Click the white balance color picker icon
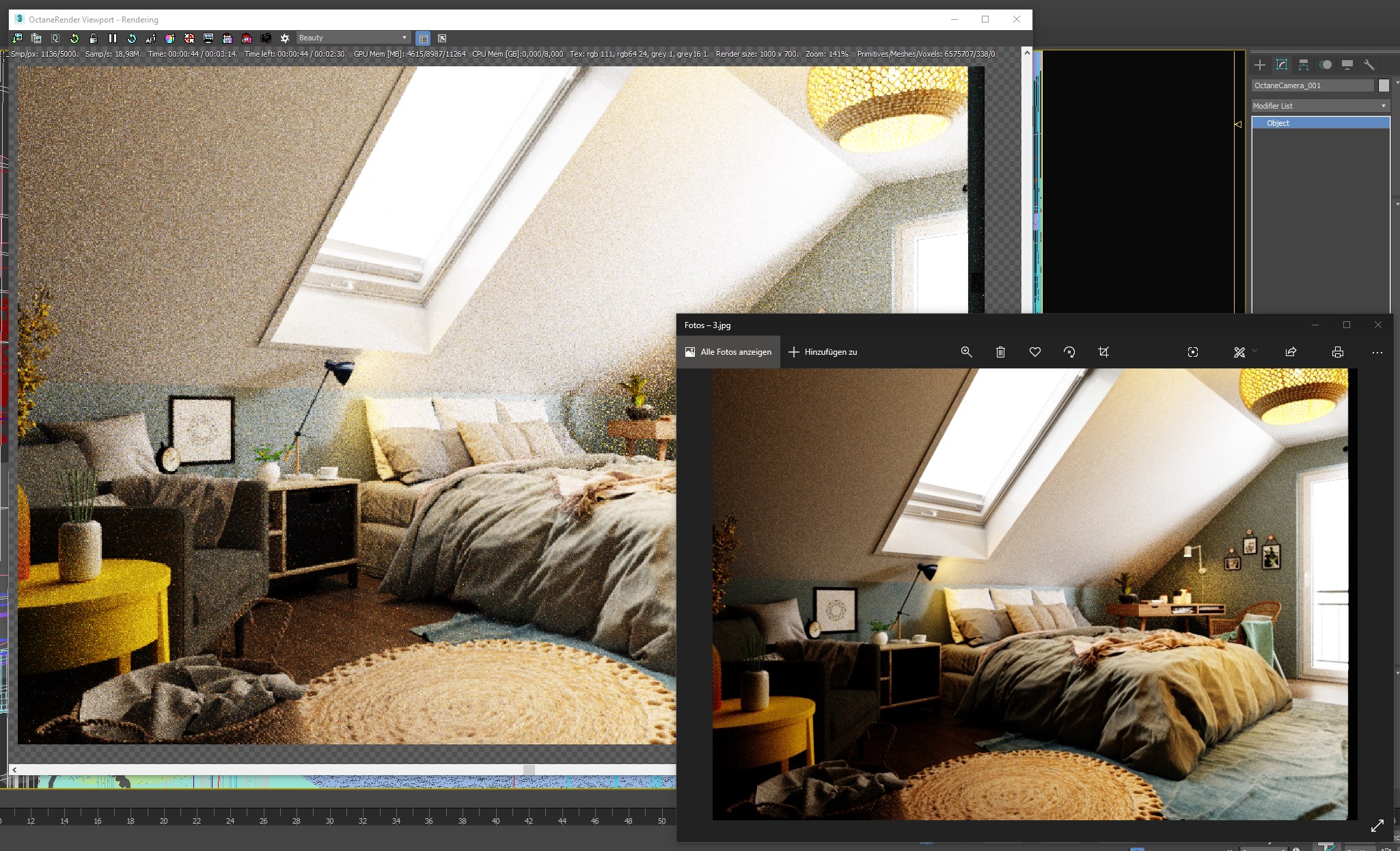The height and width of the screenshot is (851, 1400). [x=170, y=38]
